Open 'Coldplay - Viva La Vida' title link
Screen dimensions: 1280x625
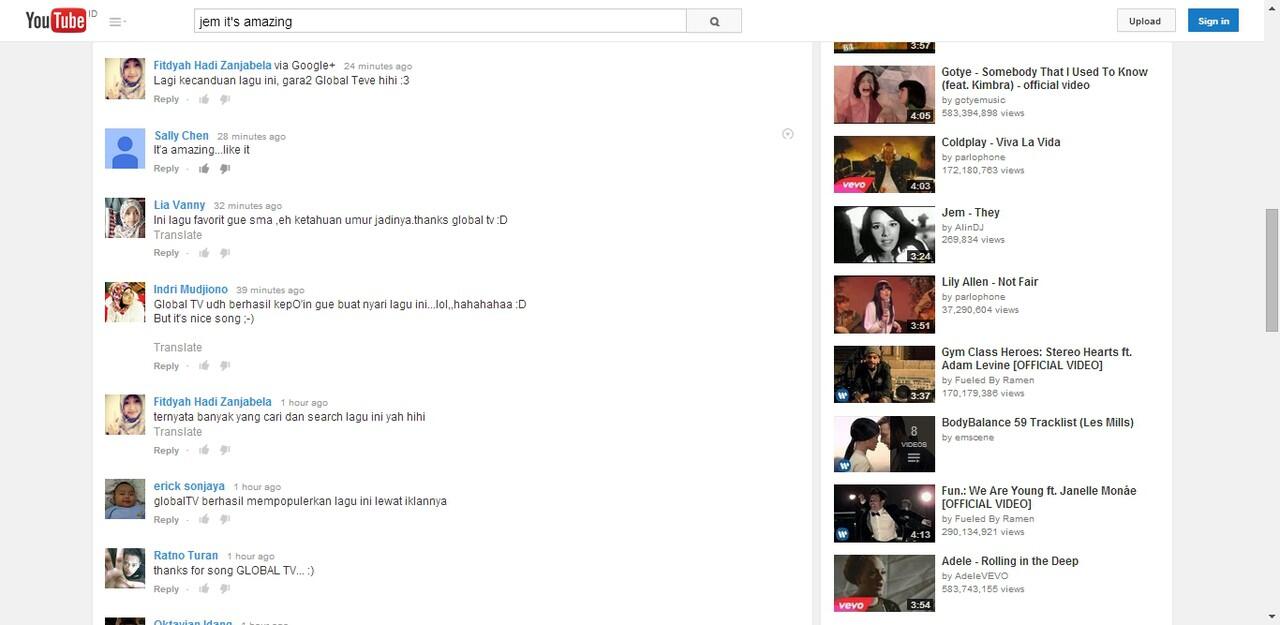[1001, 142]
